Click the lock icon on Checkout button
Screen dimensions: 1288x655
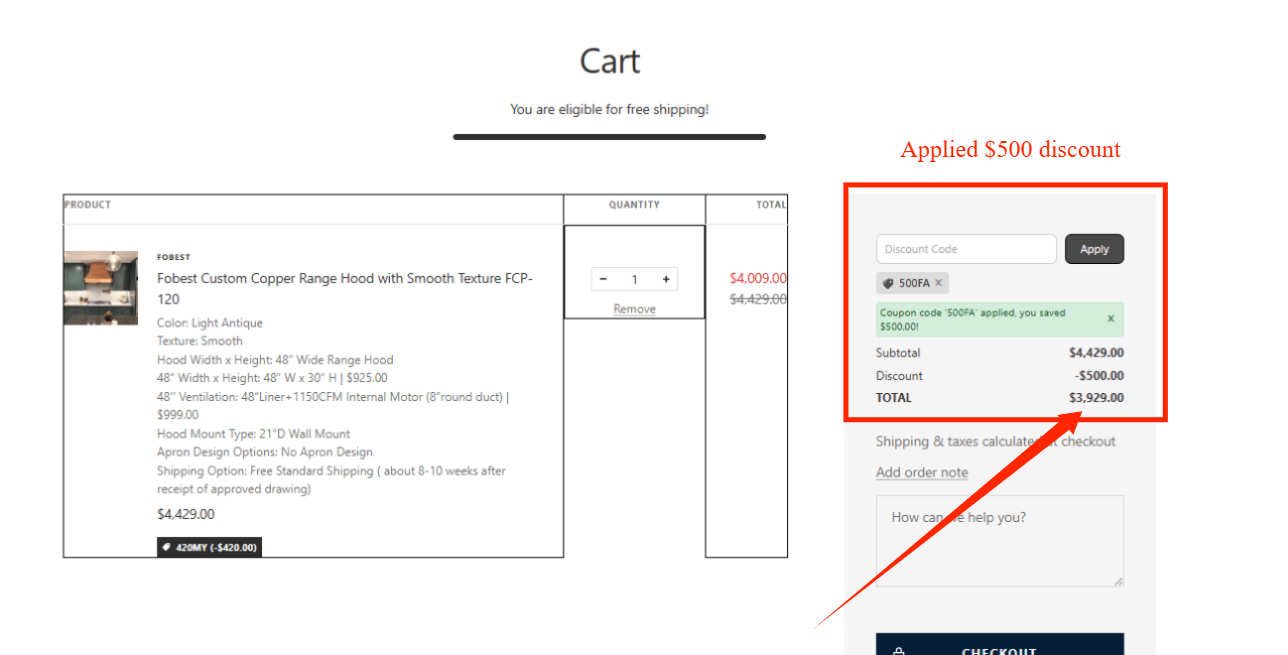pyautogui.click(x=898, y=651)
